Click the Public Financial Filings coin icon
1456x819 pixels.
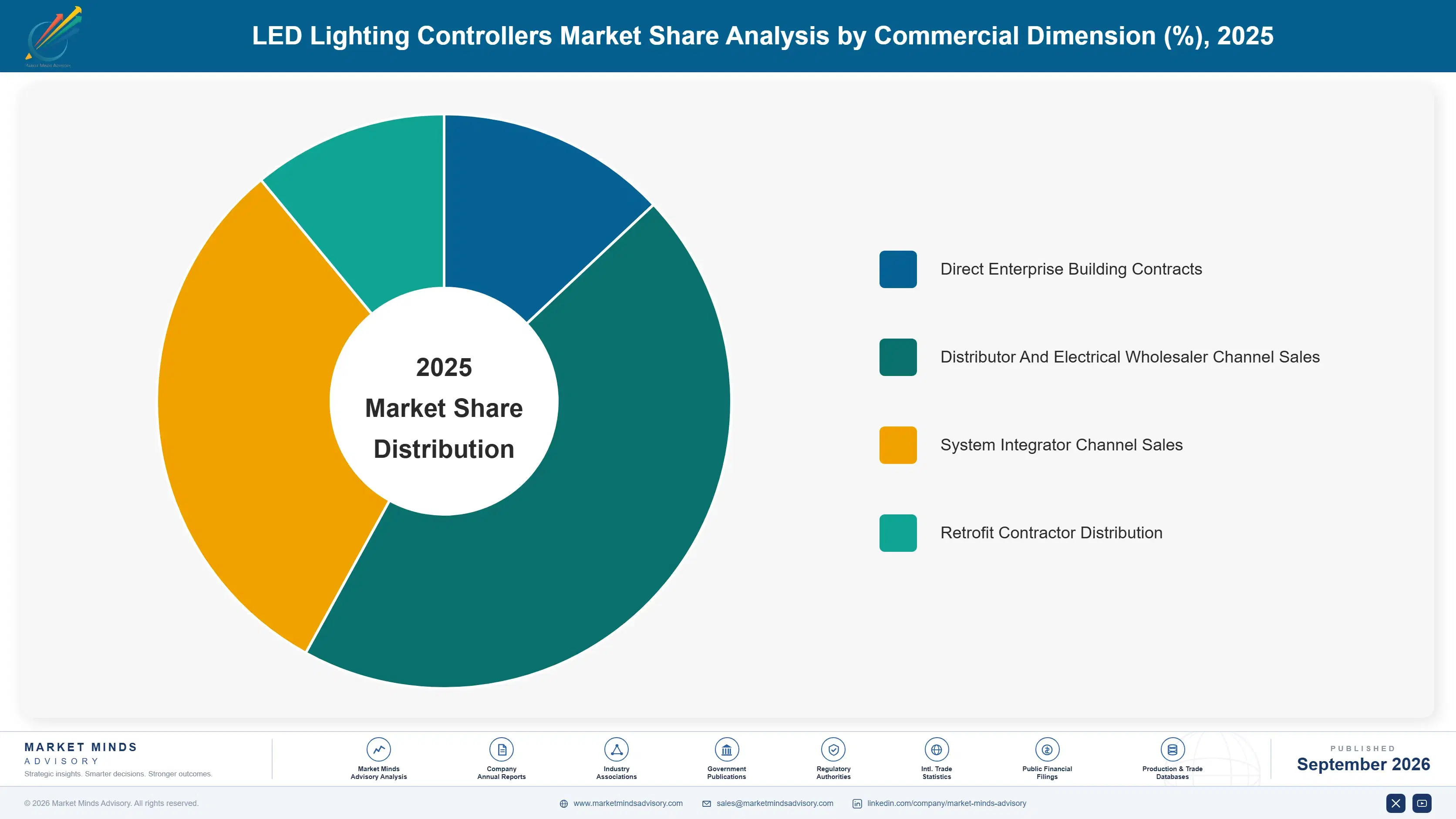click(1047, 749)
